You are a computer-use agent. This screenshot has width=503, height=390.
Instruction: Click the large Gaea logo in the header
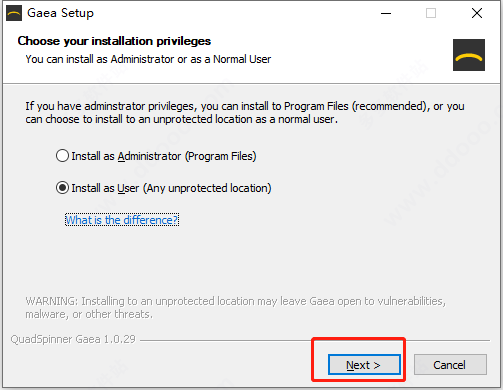tap(469, 55)
